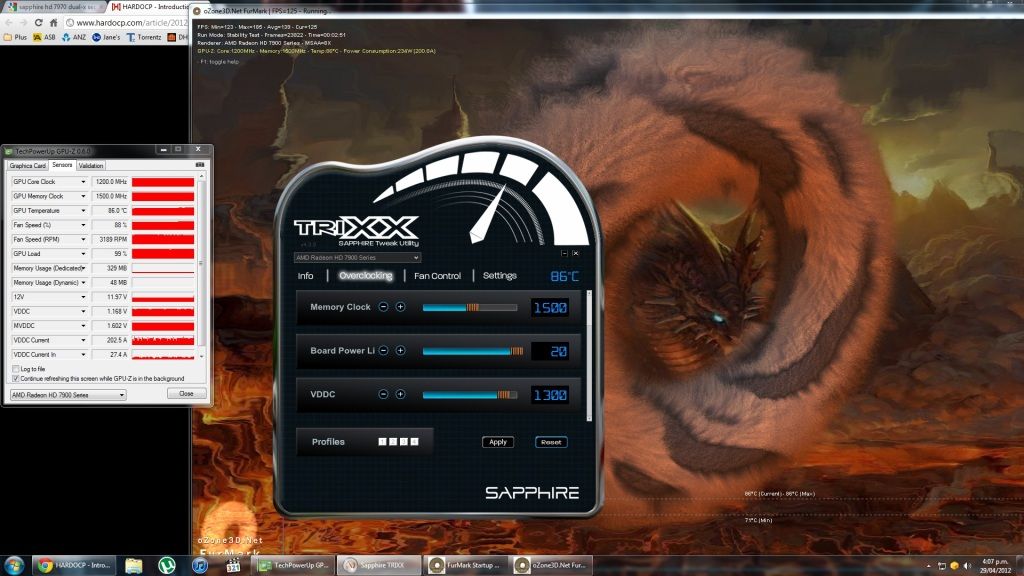
Task: Load TRIXX profile 1
Action: (383, 442)
